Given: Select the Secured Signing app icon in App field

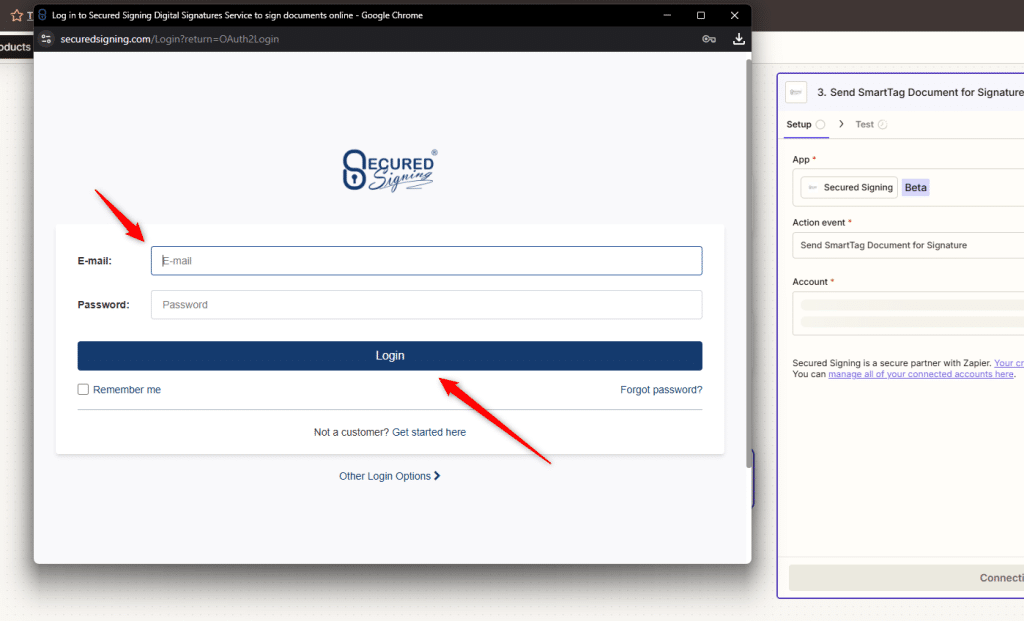Looking at the screenshot, I should point(811,187).
